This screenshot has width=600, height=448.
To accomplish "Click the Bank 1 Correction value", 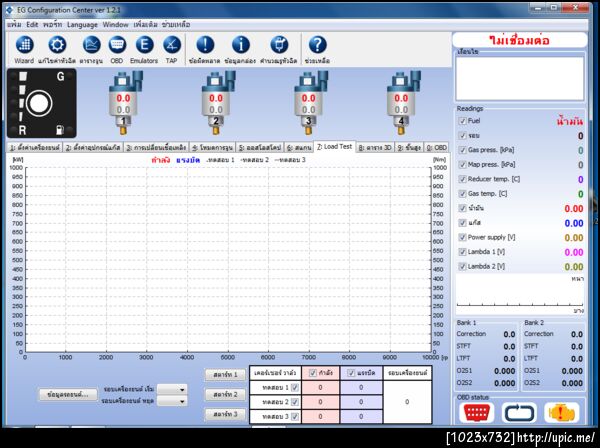I will (509, 334).
